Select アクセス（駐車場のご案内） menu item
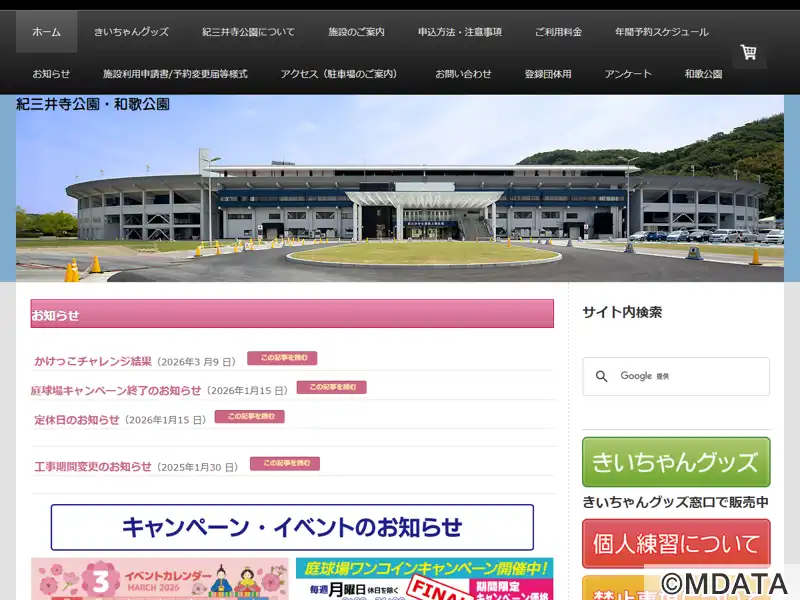The height and width of the screenshot is (600, 800). pyautogui.click(x=339, y=74)
